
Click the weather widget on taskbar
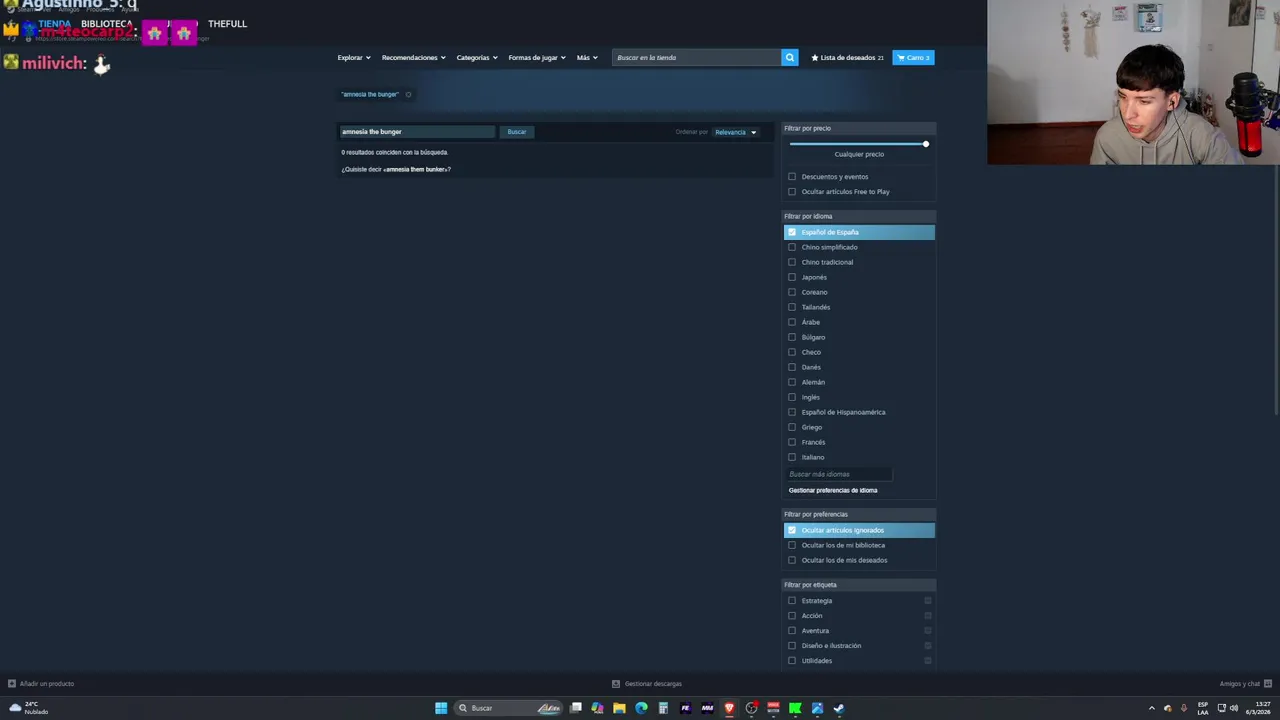tap(28, 708)
